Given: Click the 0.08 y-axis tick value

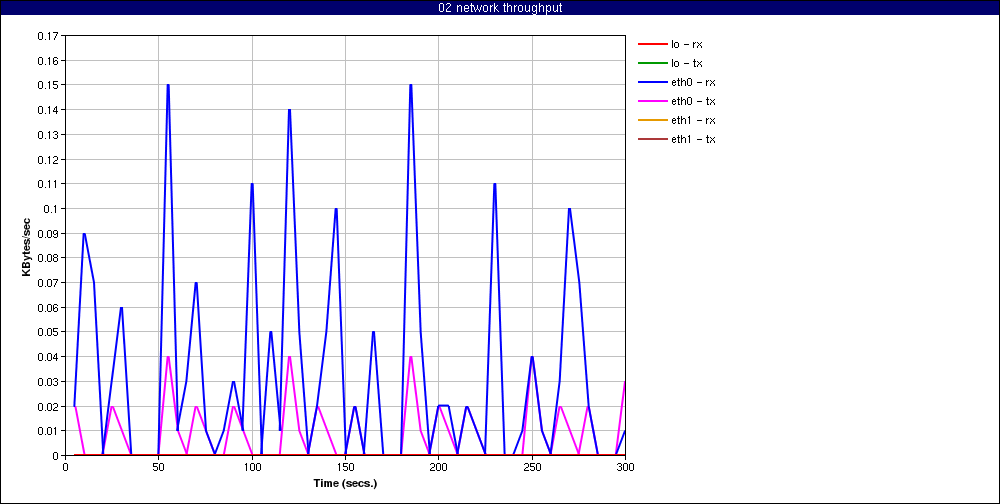Looking at the screenshot, I should (x=48, y=258).
